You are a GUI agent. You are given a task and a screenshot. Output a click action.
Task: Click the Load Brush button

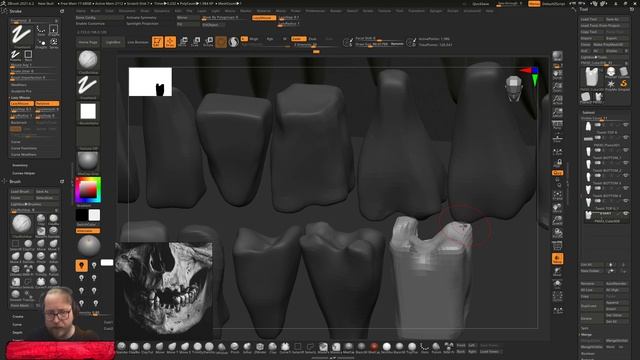(22, 191)
